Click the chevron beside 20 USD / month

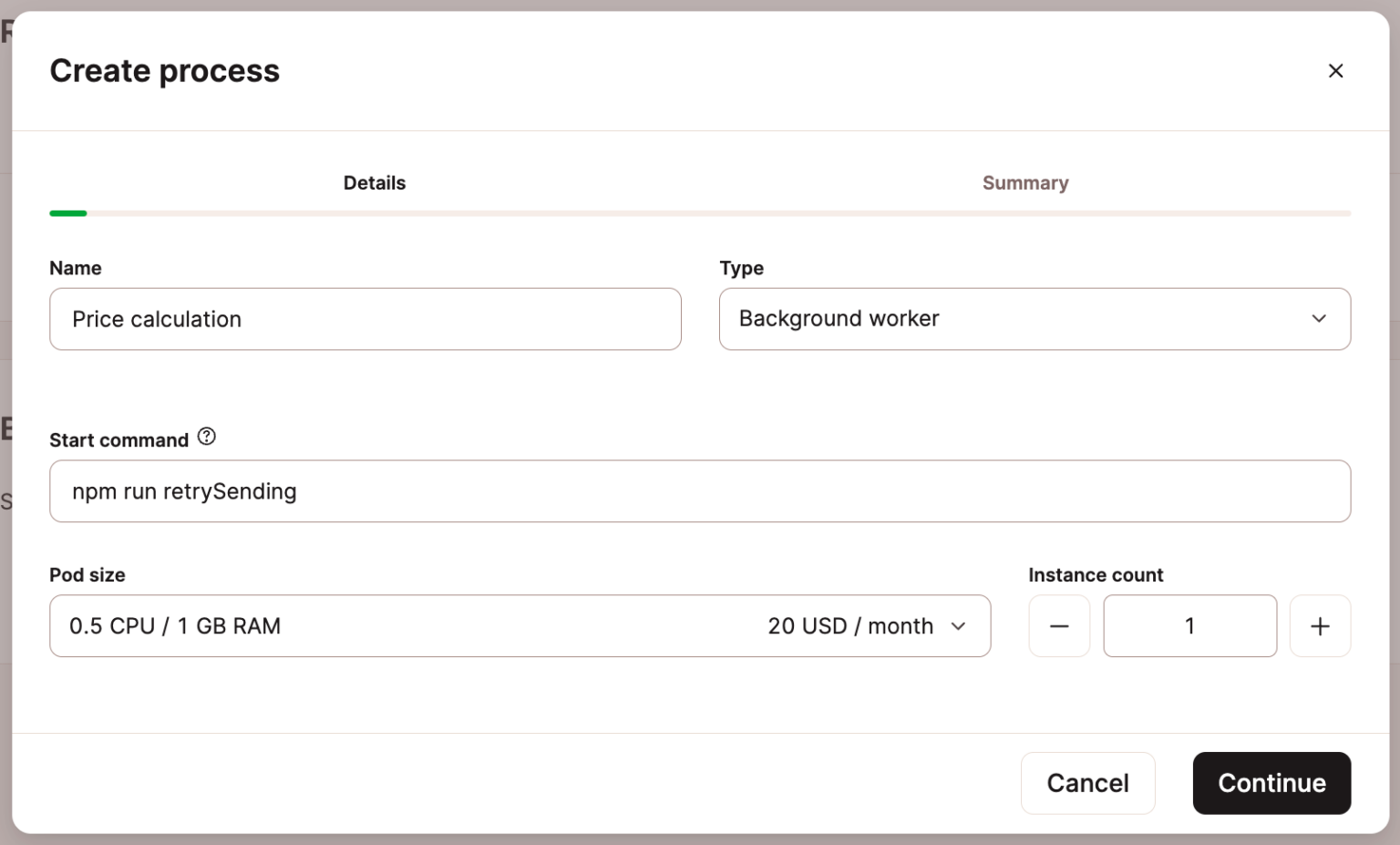coord(959,626)
